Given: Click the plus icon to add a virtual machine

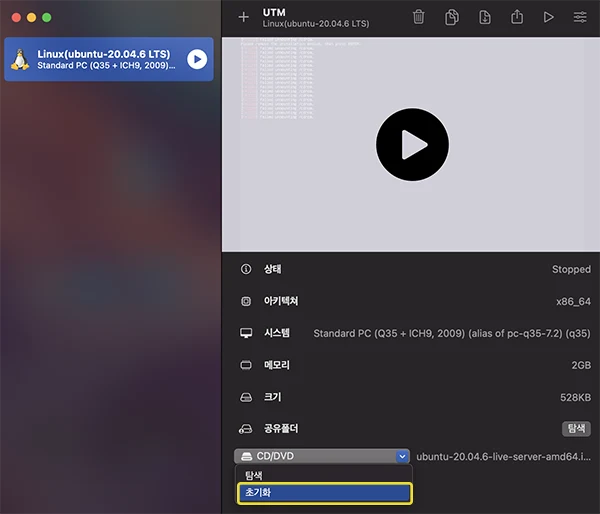Looking at the screenshot, I should point(243,17).
